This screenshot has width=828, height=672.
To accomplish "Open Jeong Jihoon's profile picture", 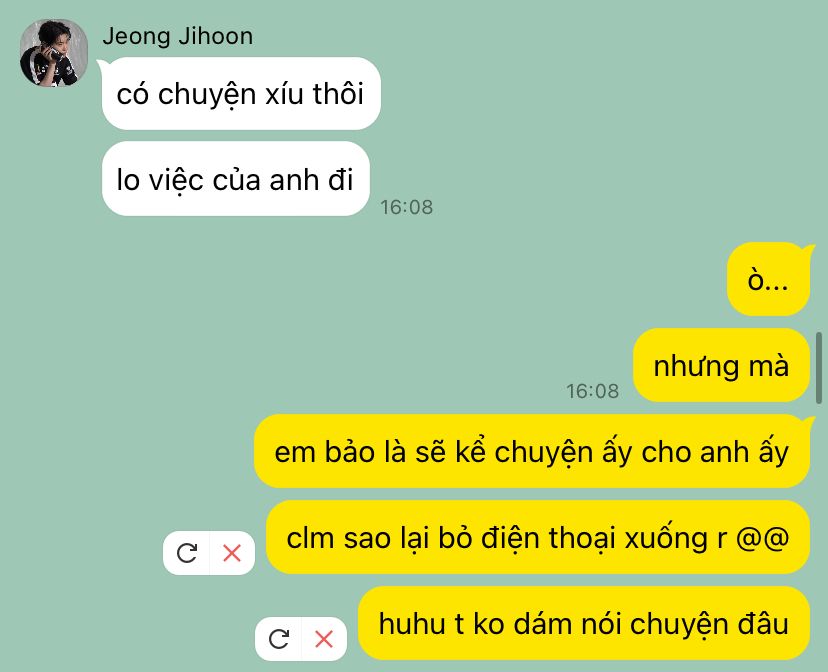I will click(x=54, y=53).
